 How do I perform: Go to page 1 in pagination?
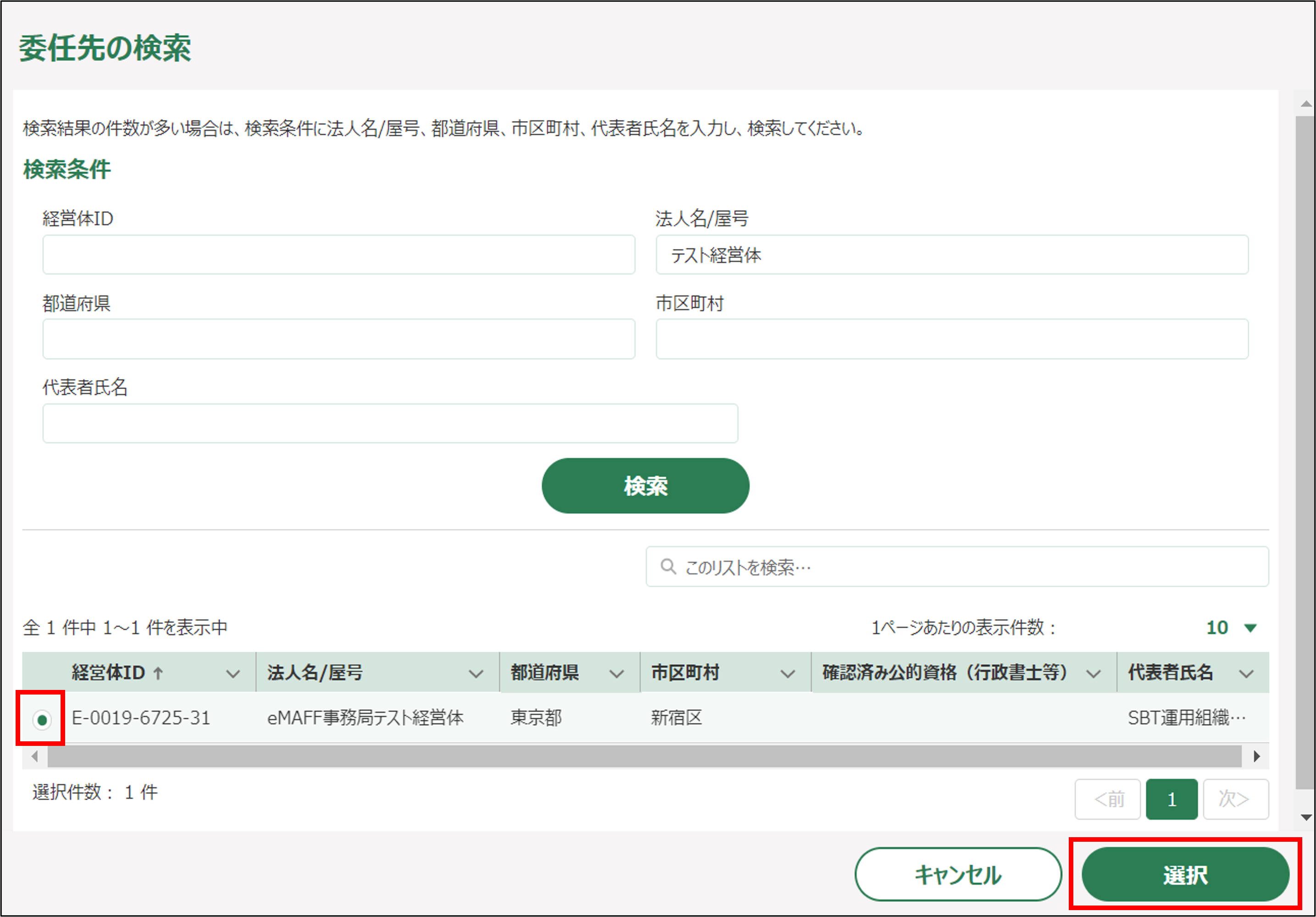pyautogui.click(x=1171, y=800)
